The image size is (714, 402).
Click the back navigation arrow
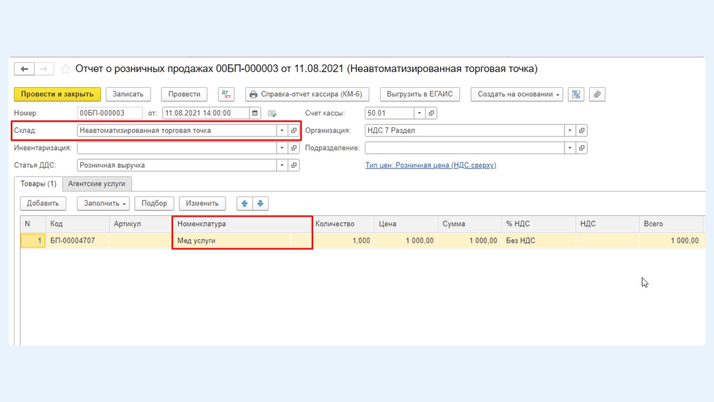point(24,69)
